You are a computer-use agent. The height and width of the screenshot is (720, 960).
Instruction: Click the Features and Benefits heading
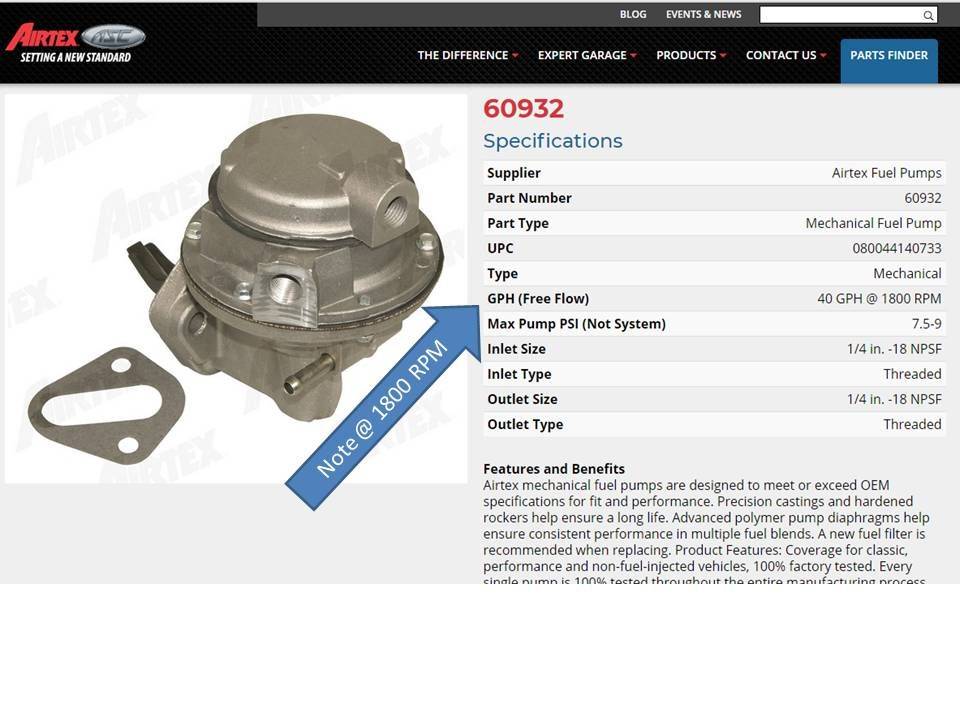point(553,469)
